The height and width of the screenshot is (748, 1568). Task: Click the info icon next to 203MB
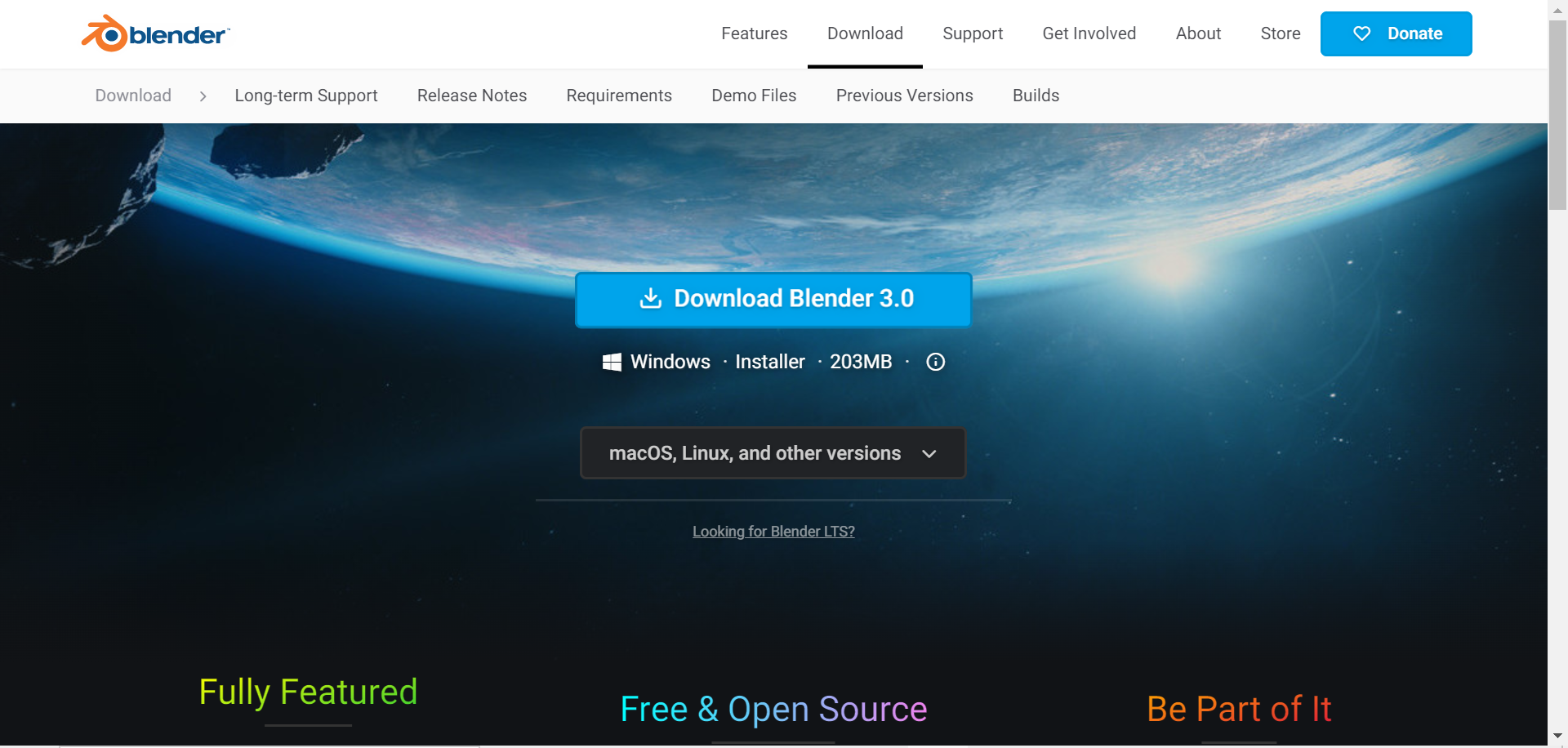click(936, 362)
